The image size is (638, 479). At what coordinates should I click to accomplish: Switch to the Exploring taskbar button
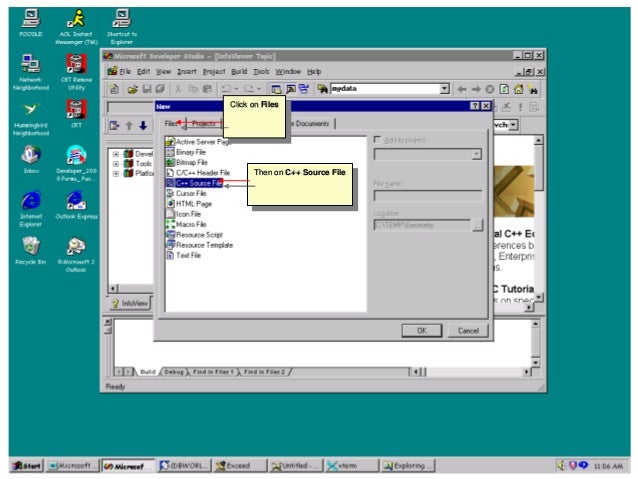(408, 466)
